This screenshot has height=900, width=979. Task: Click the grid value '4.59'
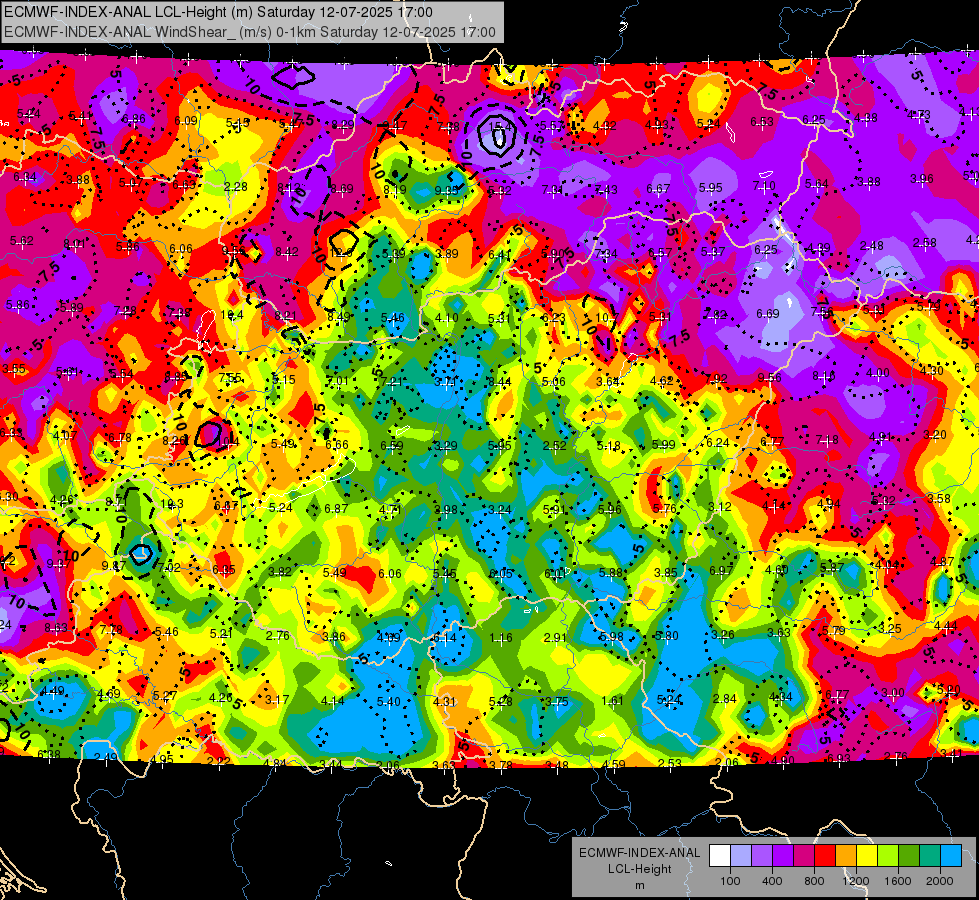click(x=614, y=764)
